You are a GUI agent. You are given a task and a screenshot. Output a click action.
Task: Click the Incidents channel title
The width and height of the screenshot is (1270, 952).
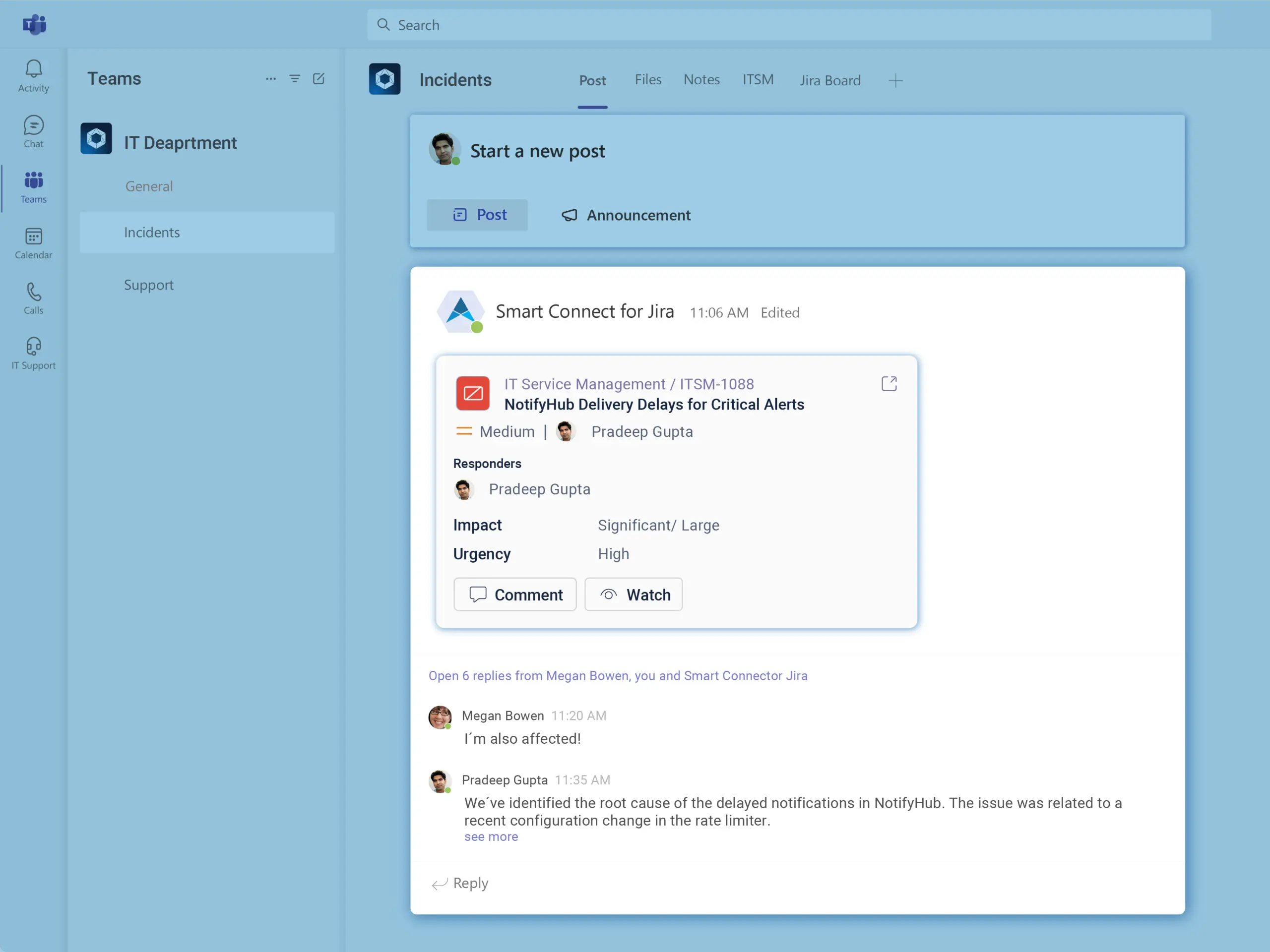click(455, 80)
